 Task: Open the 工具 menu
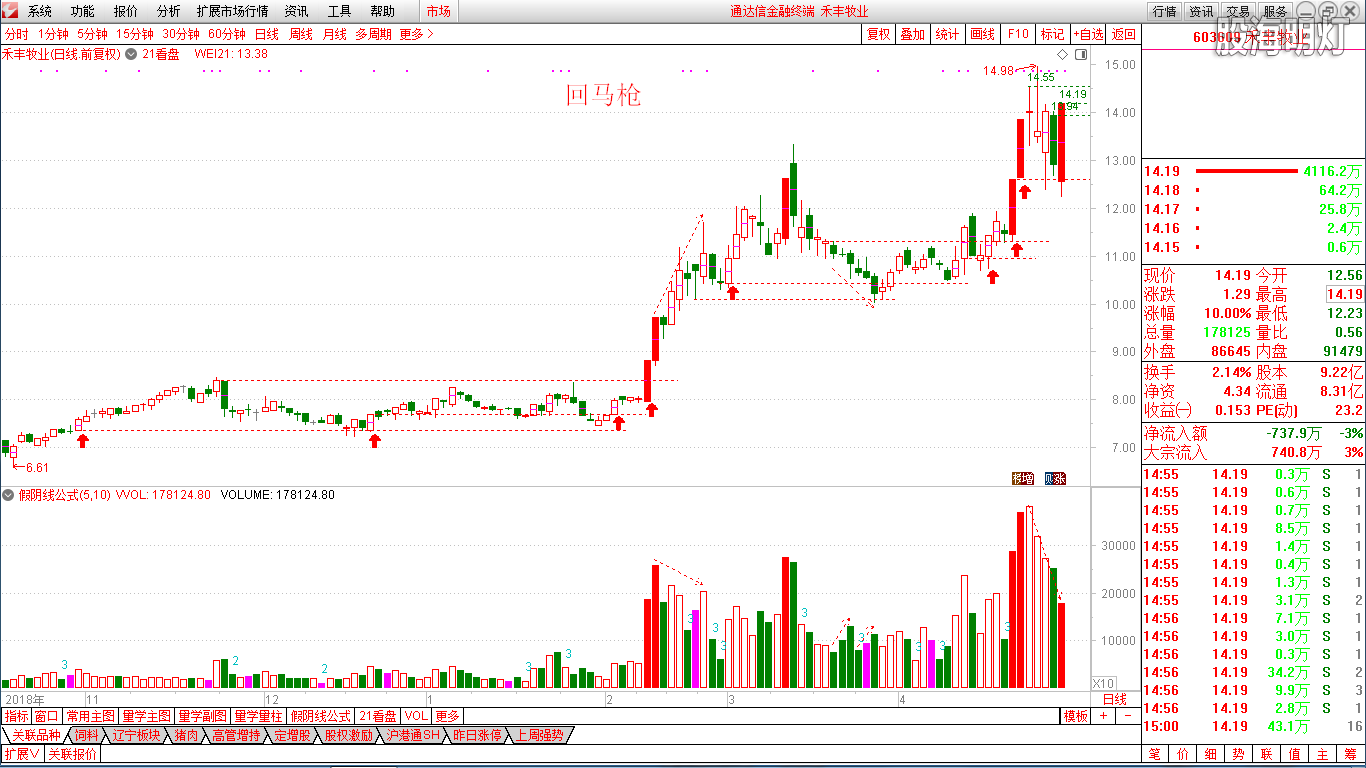pos(340,11)
